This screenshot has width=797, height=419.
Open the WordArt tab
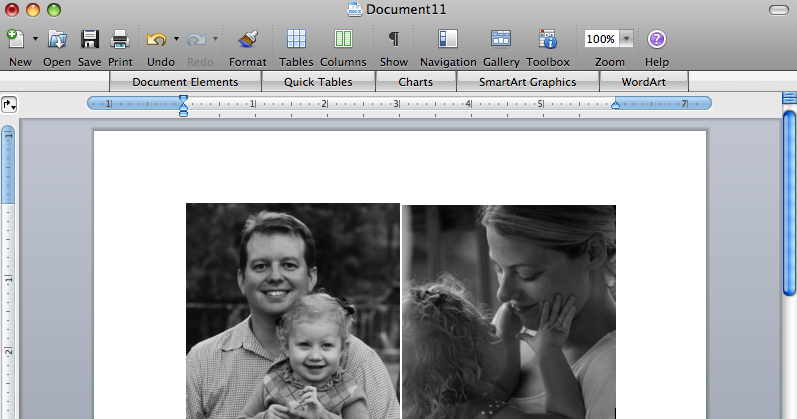(x=643, y=82)
